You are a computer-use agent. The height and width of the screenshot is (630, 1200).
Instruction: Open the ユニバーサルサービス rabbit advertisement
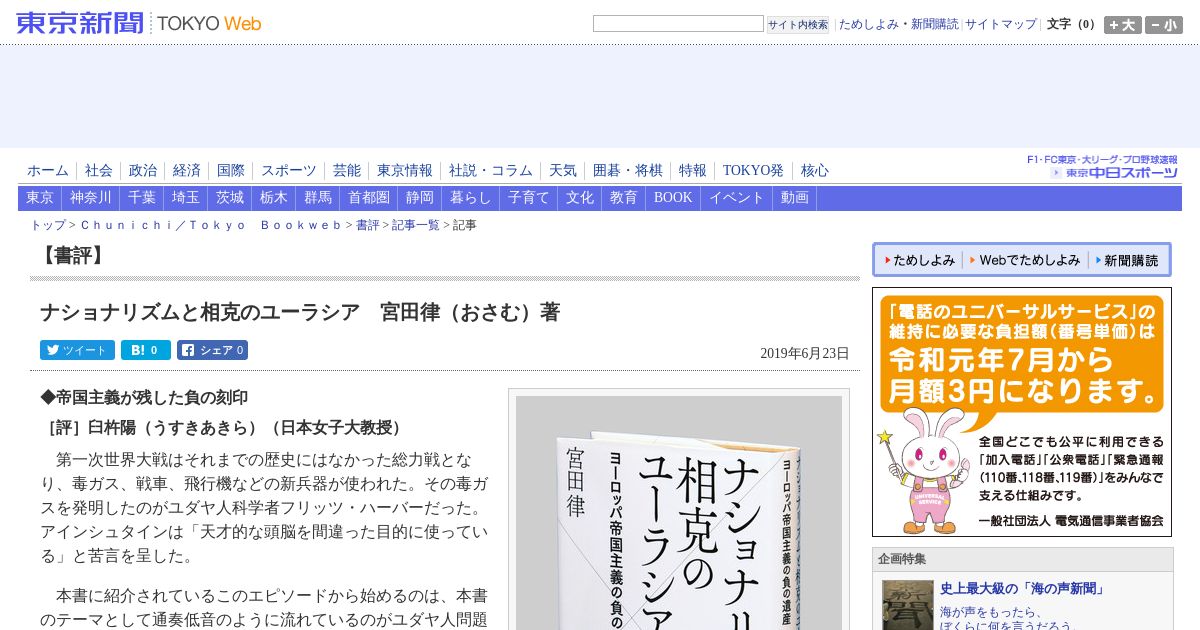pos(1022,412)
